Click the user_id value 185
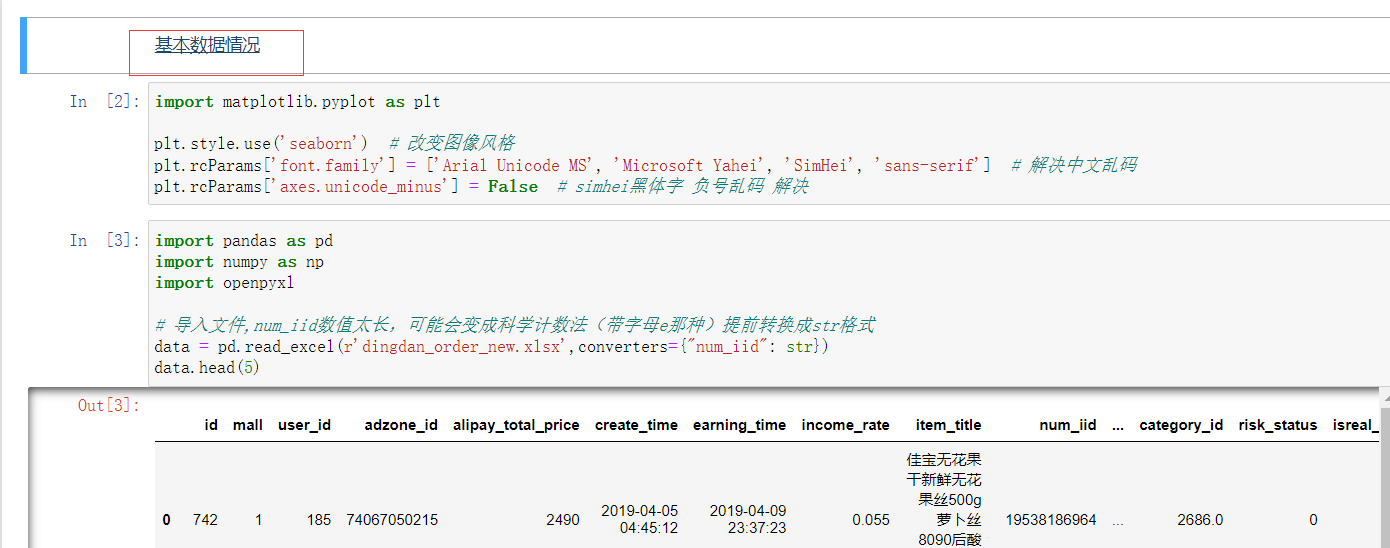This screenshot has width=1390, height=548. coord(319,520)
